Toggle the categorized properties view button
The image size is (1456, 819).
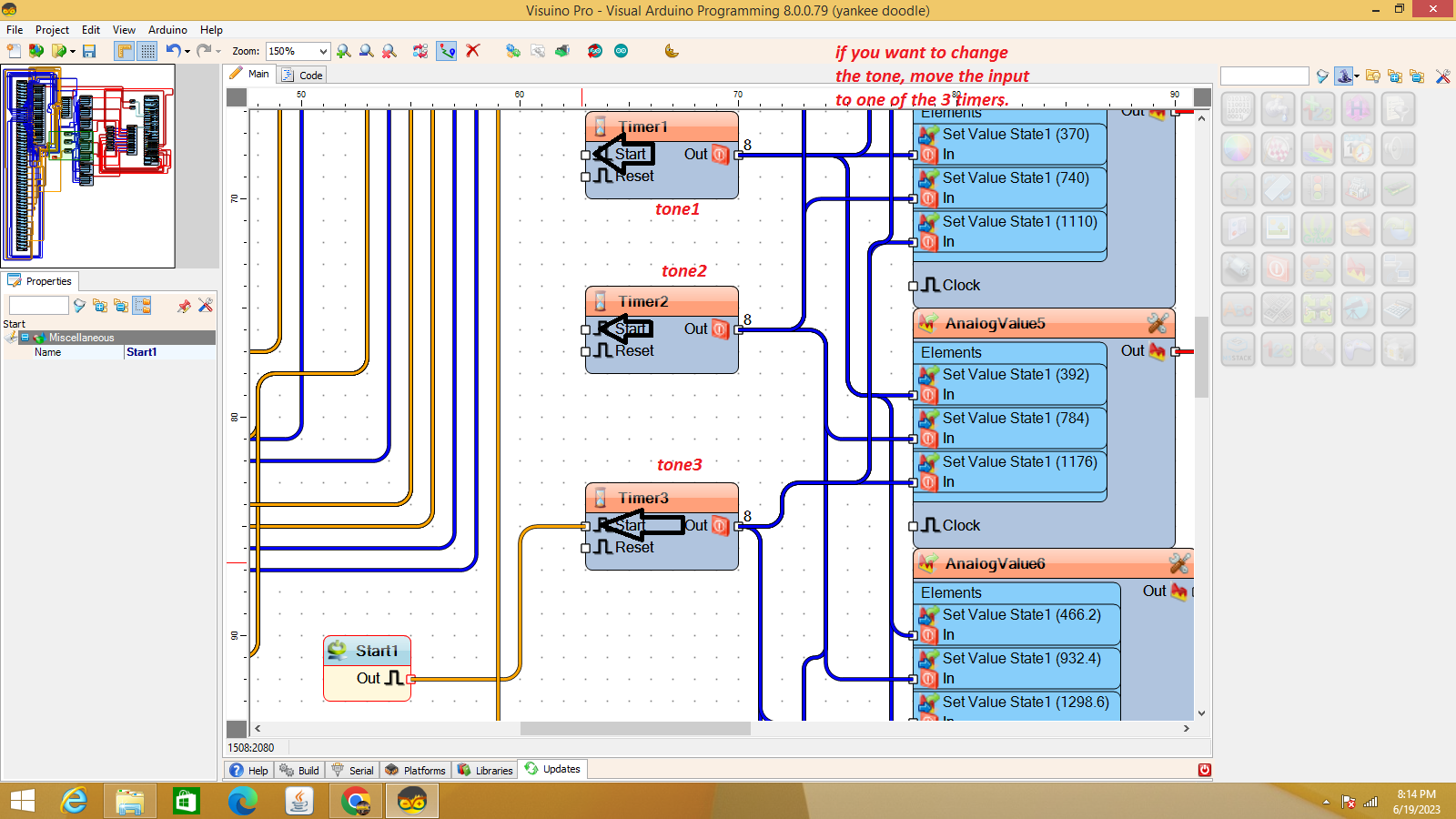(142, 306)
